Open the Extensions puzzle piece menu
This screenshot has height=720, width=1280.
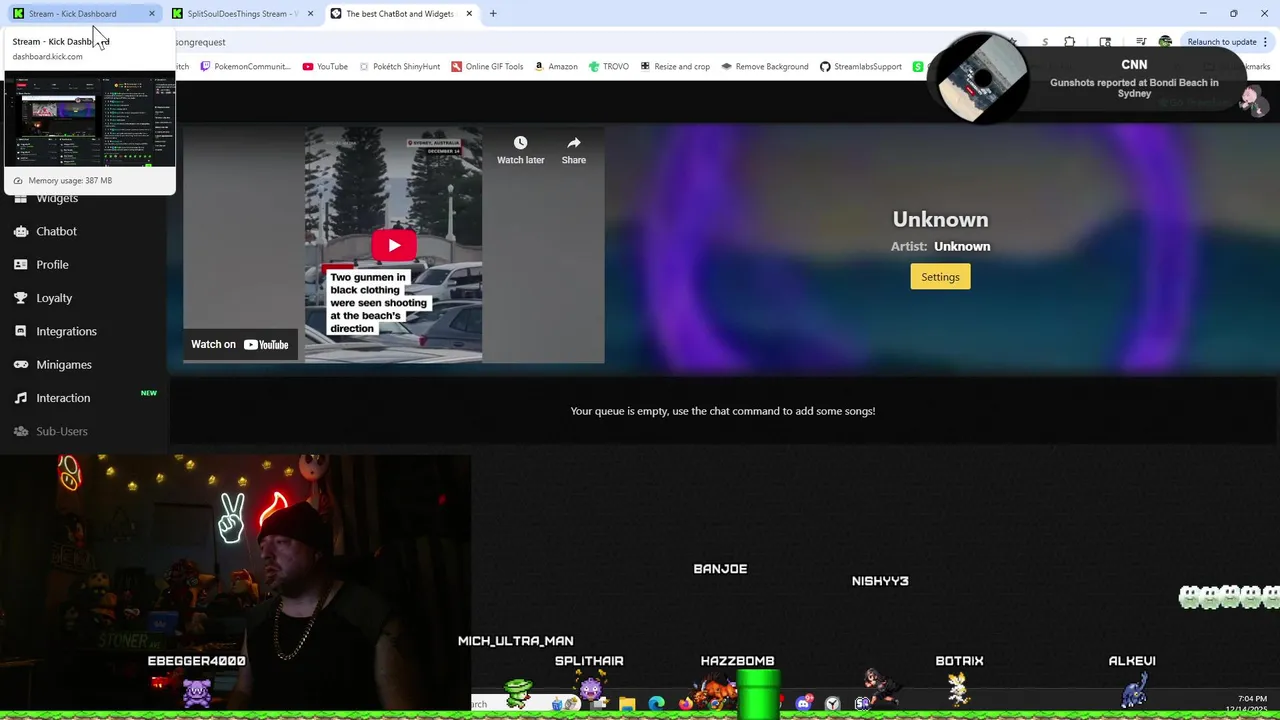pos(1070,42)
